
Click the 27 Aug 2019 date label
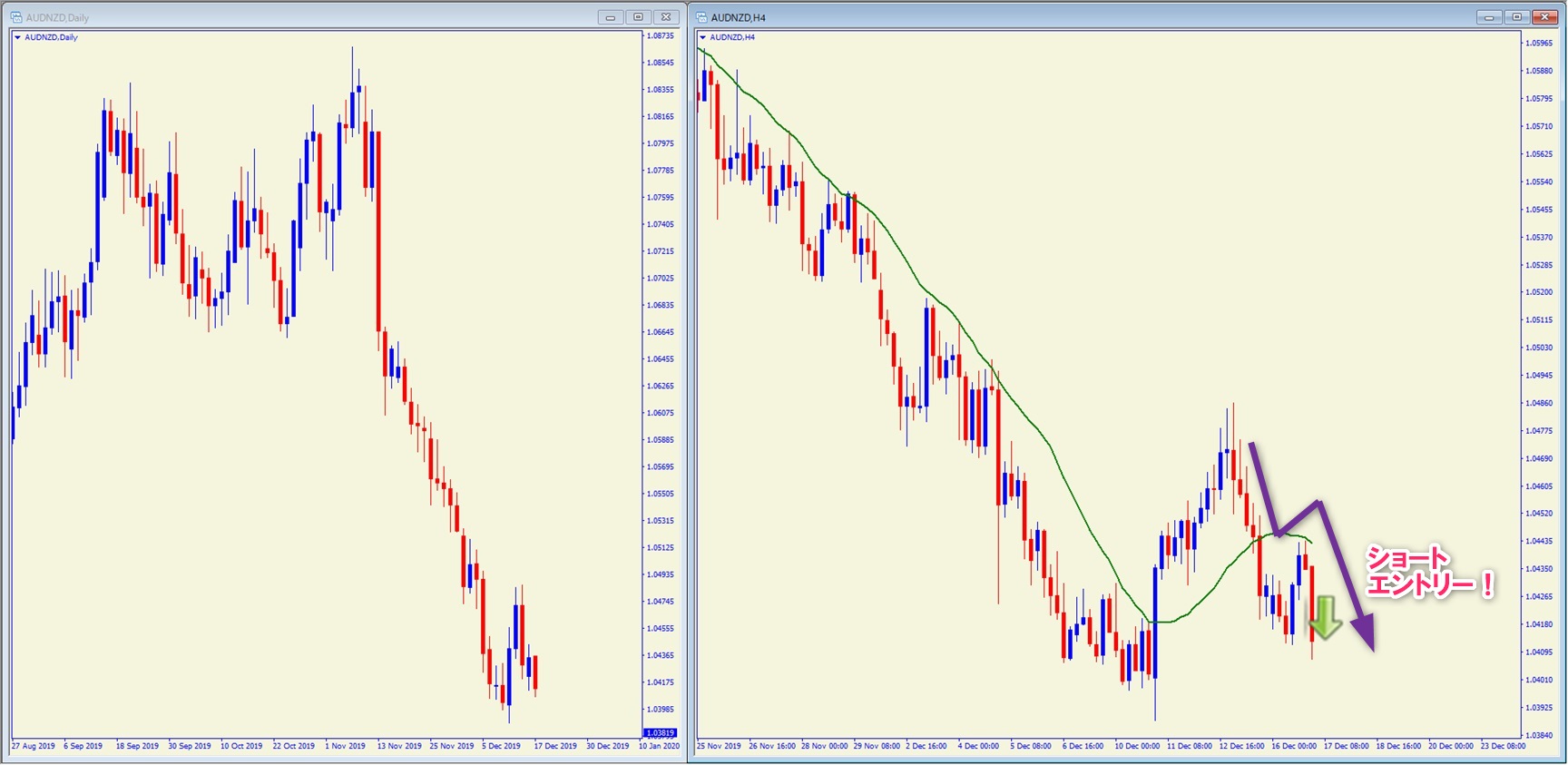34,746
